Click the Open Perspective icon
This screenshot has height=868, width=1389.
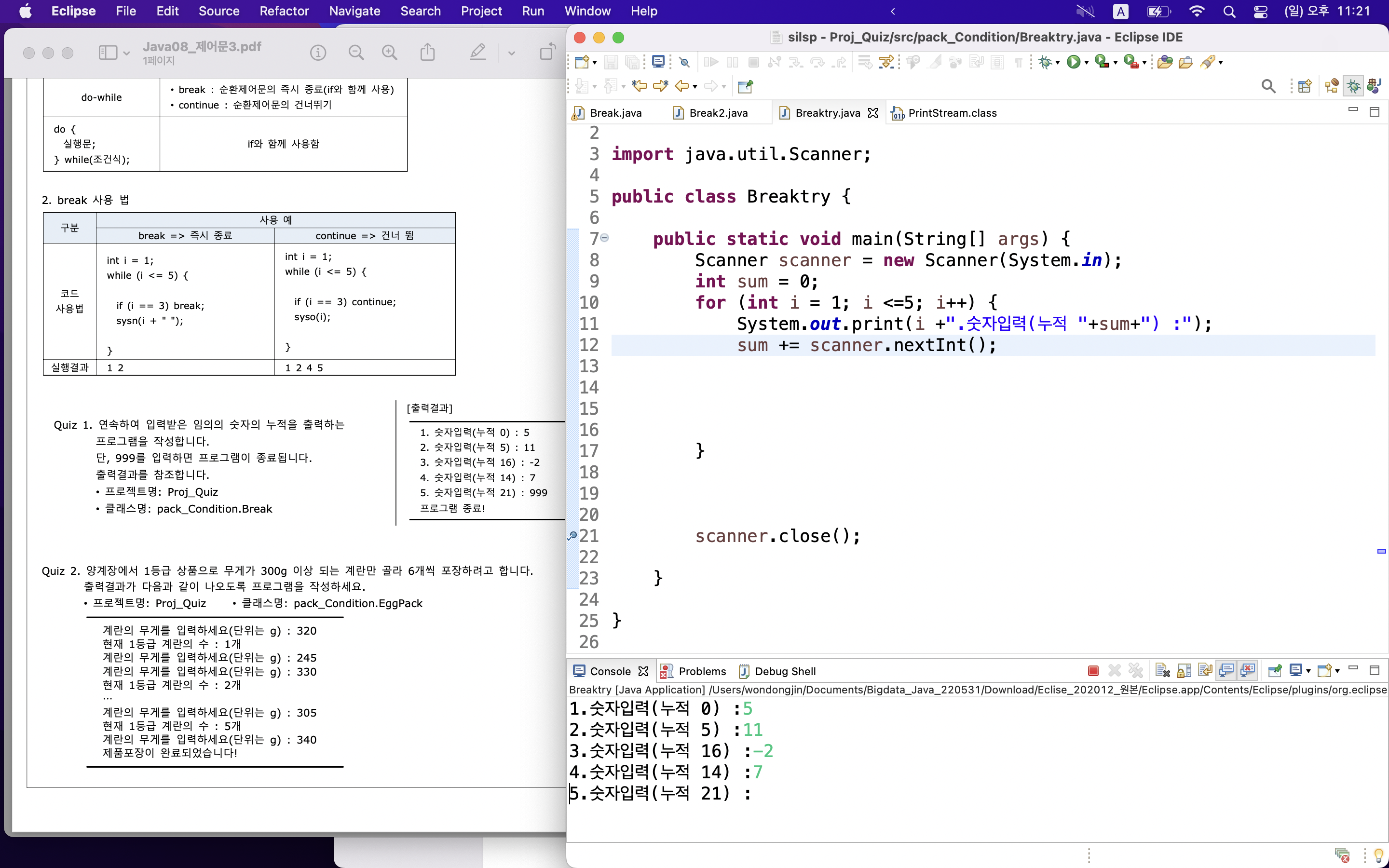pyautogui.click(x=1304, y=87)
